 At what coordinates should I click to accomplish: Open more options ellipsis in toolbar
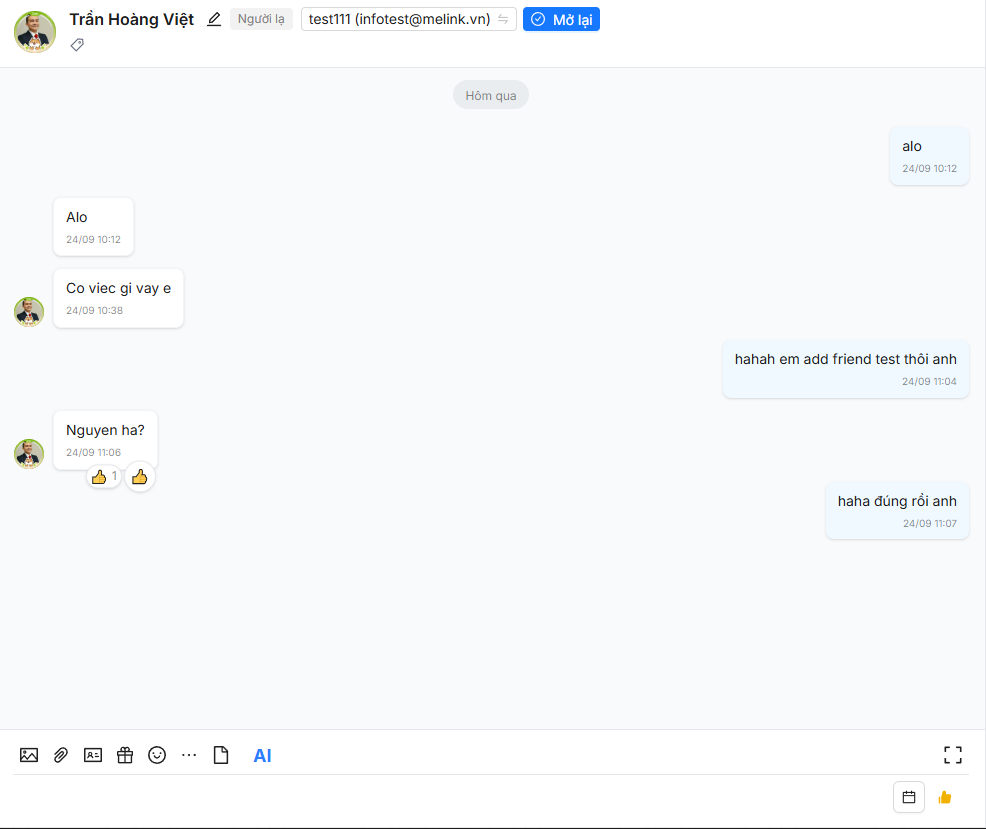pos(189,755)
